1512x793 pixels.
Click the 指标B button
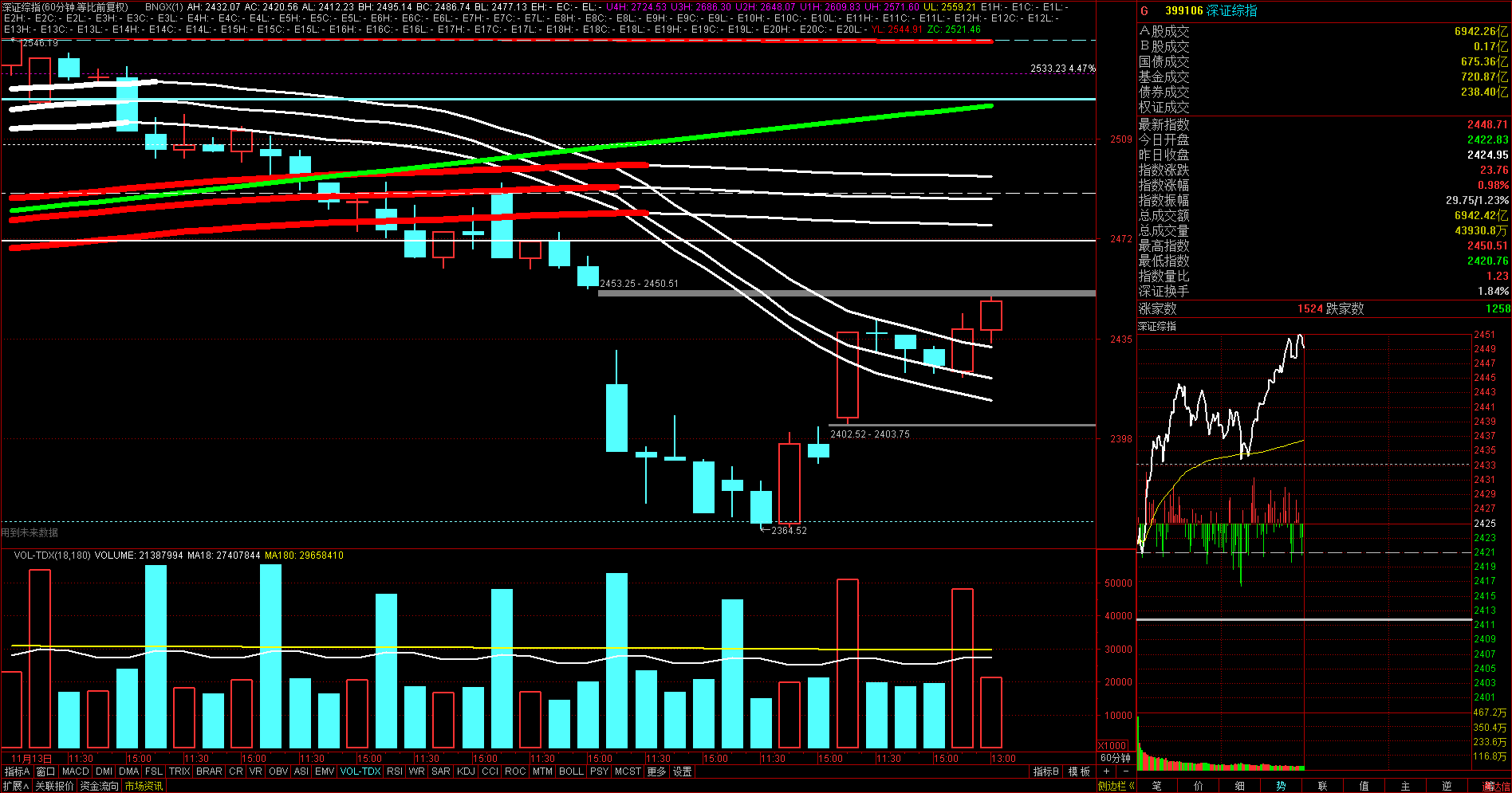[x=1046, y=771]
